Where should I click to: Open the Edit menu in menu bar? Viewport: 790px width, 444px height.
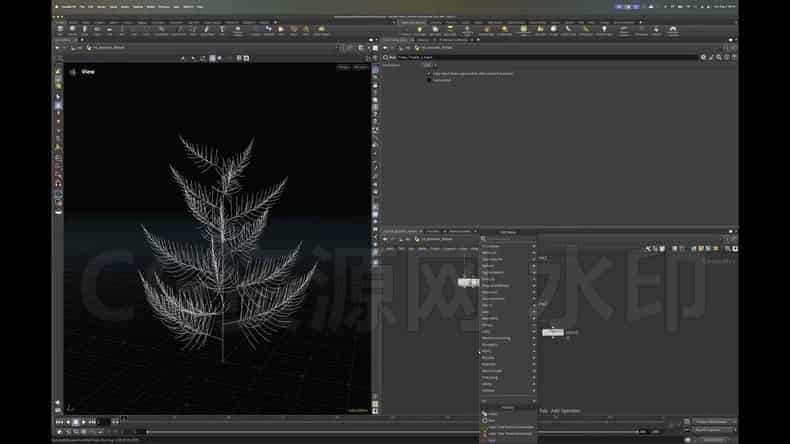click(91, 7)
